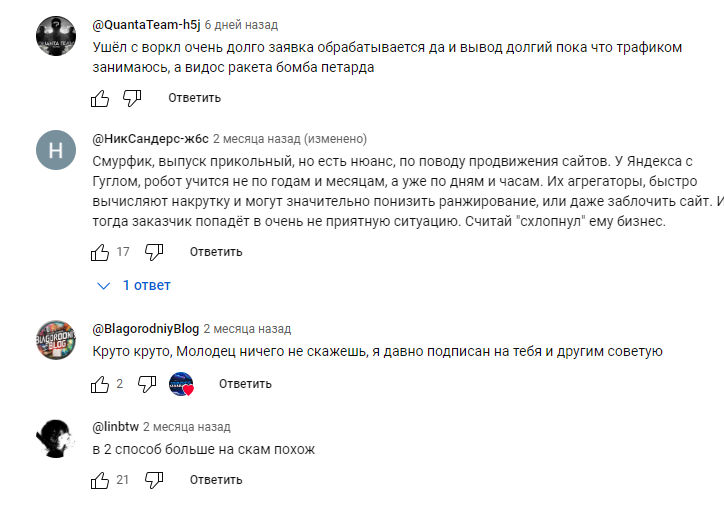
Task: Reply to the НикСандерс-ж6с comment
Action: pos(216,251)
